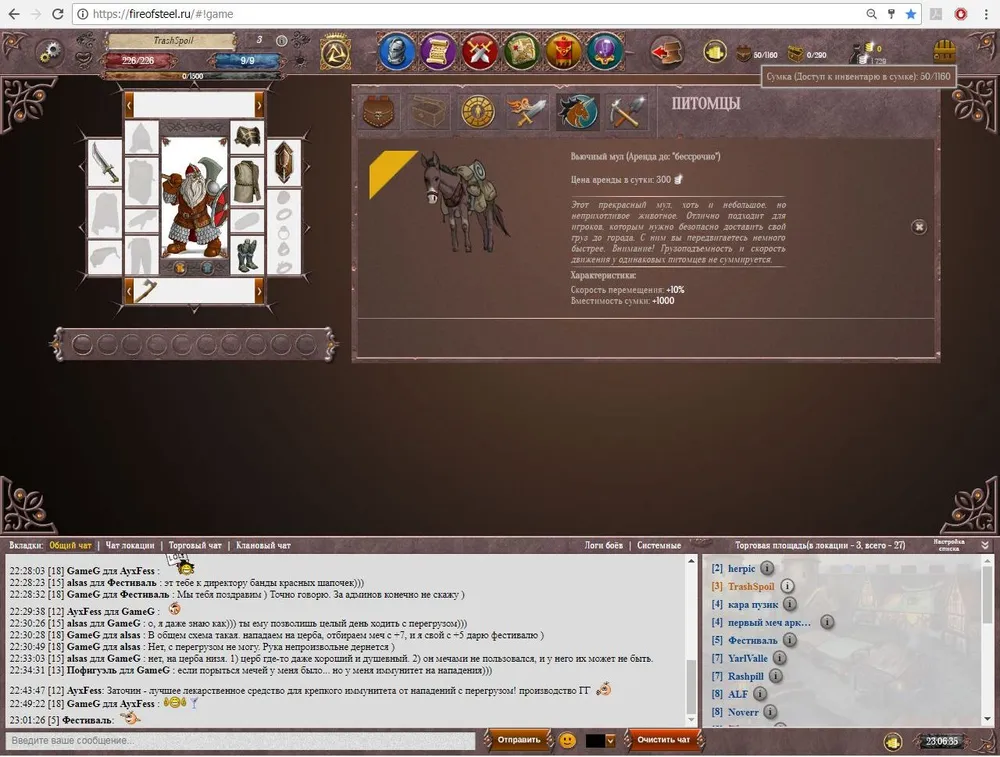This screenshot has height=757, width=1000.
Task: Click the steel boots equipment slot
Action: coord(247,255)
